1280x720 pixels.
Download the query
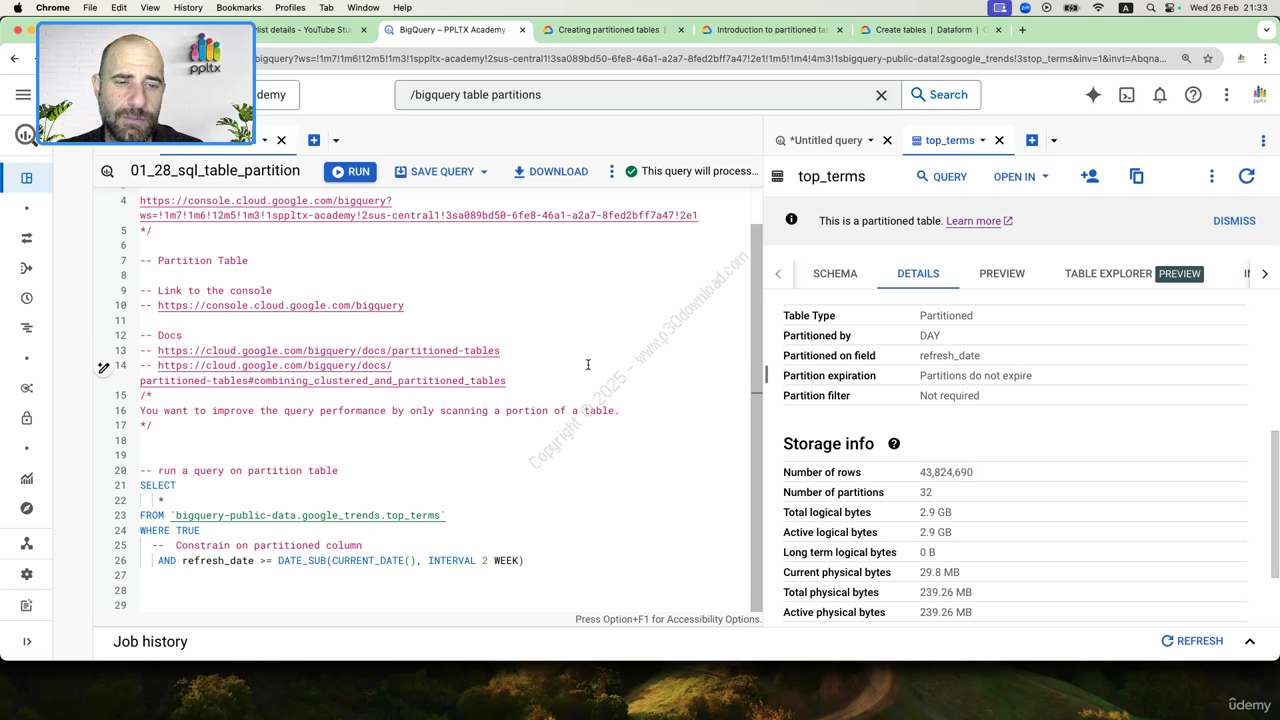point(551,171)
